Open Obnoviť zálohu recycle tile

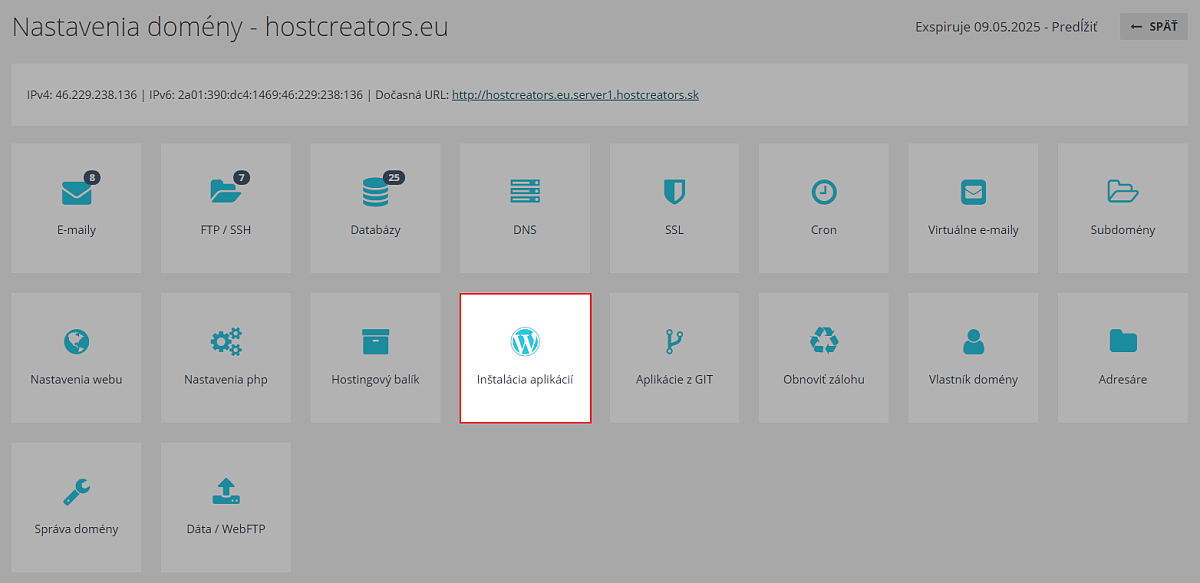point(824,358)
